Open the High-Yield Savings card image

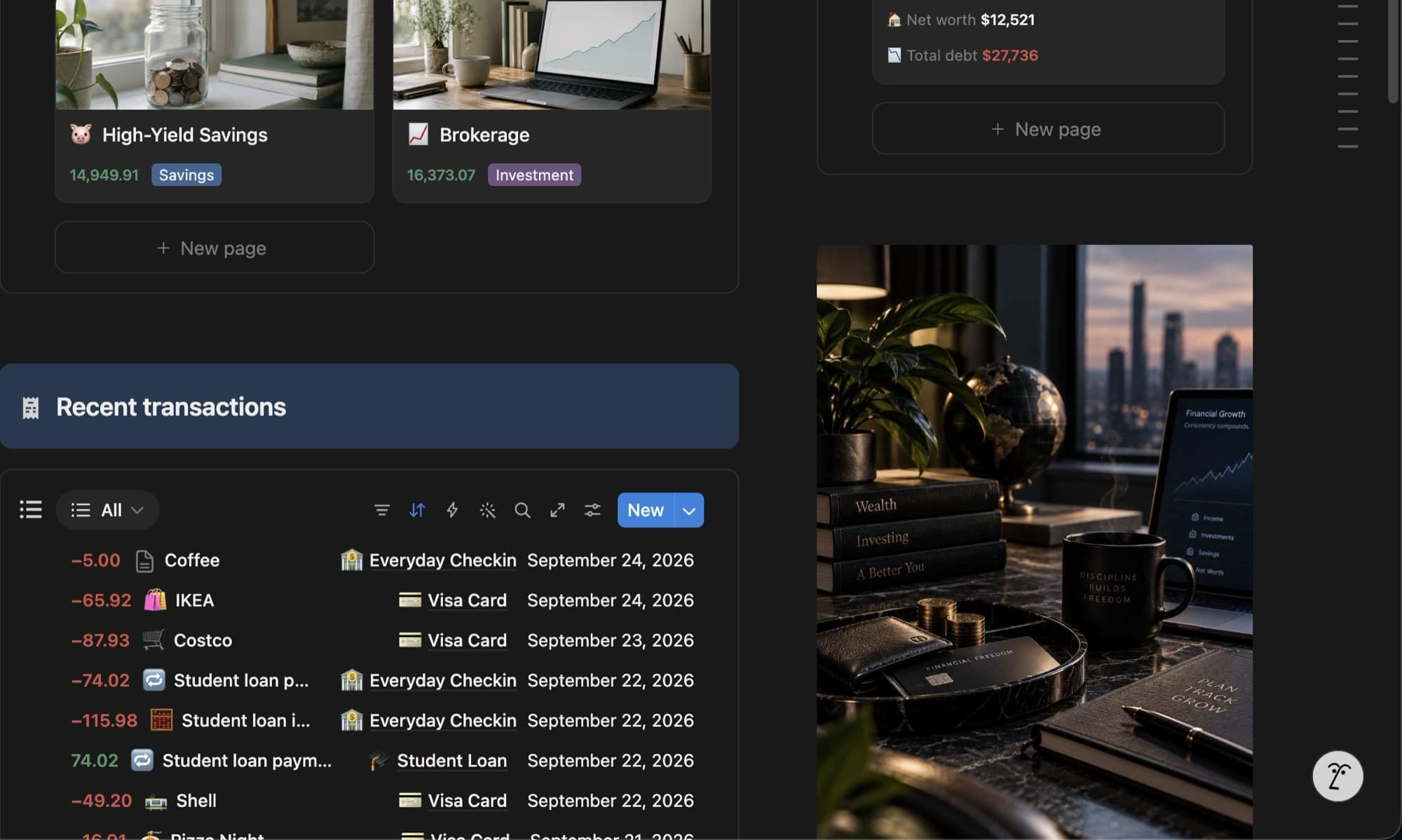click(215, 54)
